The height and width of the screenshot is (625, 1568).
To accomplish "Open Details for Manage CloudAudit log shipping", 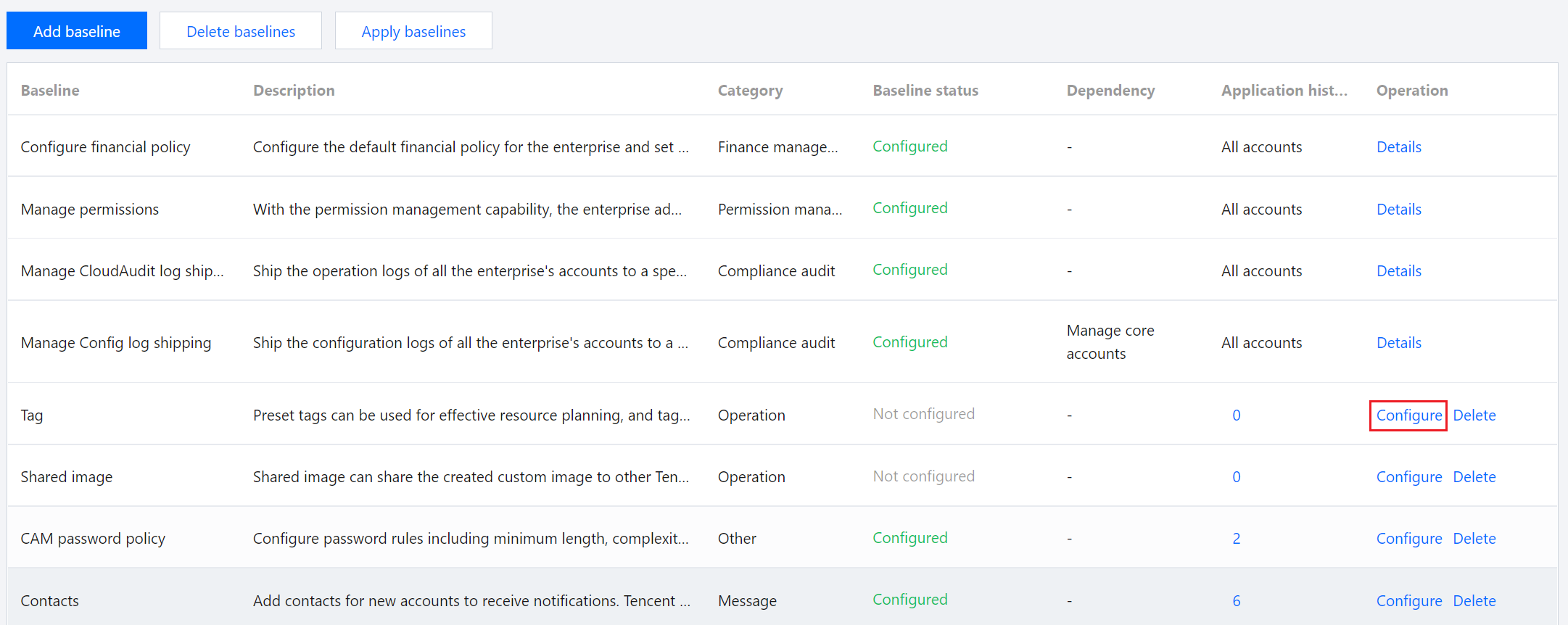I will 1398,271.
